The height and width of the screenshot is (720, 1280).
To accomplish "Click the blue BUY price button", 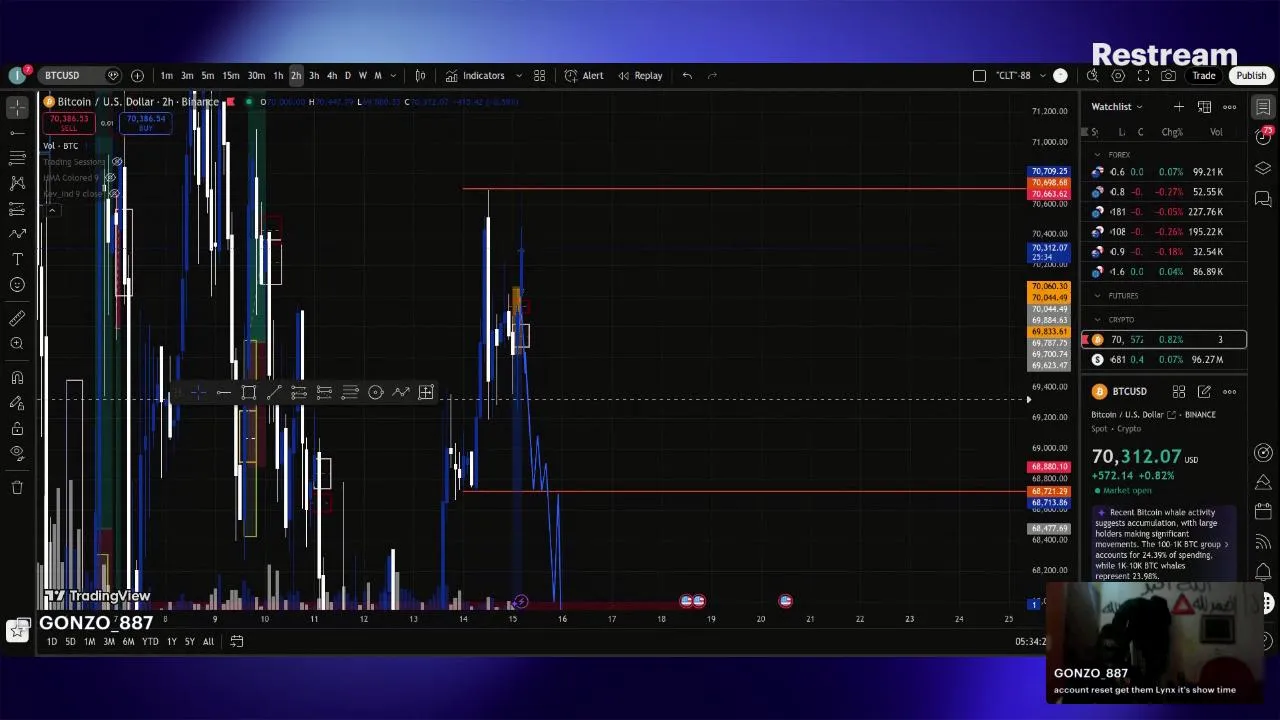I will [146, 122].
